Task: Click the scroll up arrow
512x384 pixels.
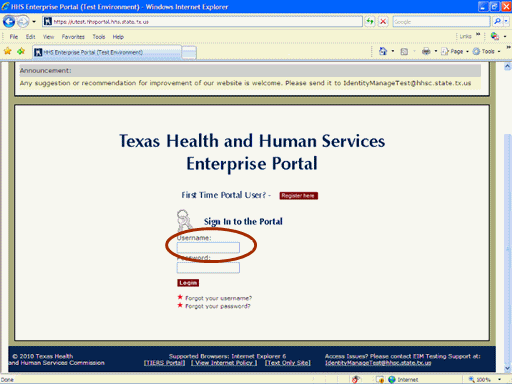Action: coord(507,66)
